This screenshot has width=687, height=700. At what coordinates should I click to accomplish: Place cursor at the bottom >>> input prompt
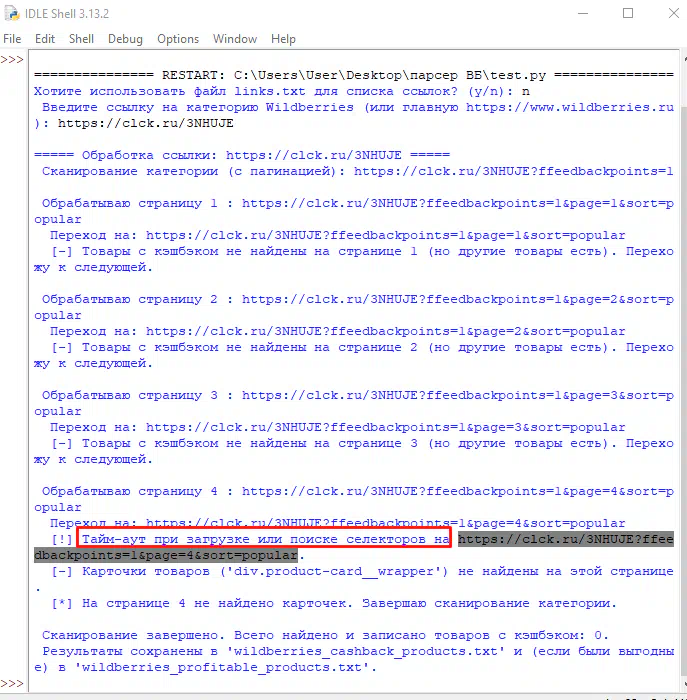point(13,684)
